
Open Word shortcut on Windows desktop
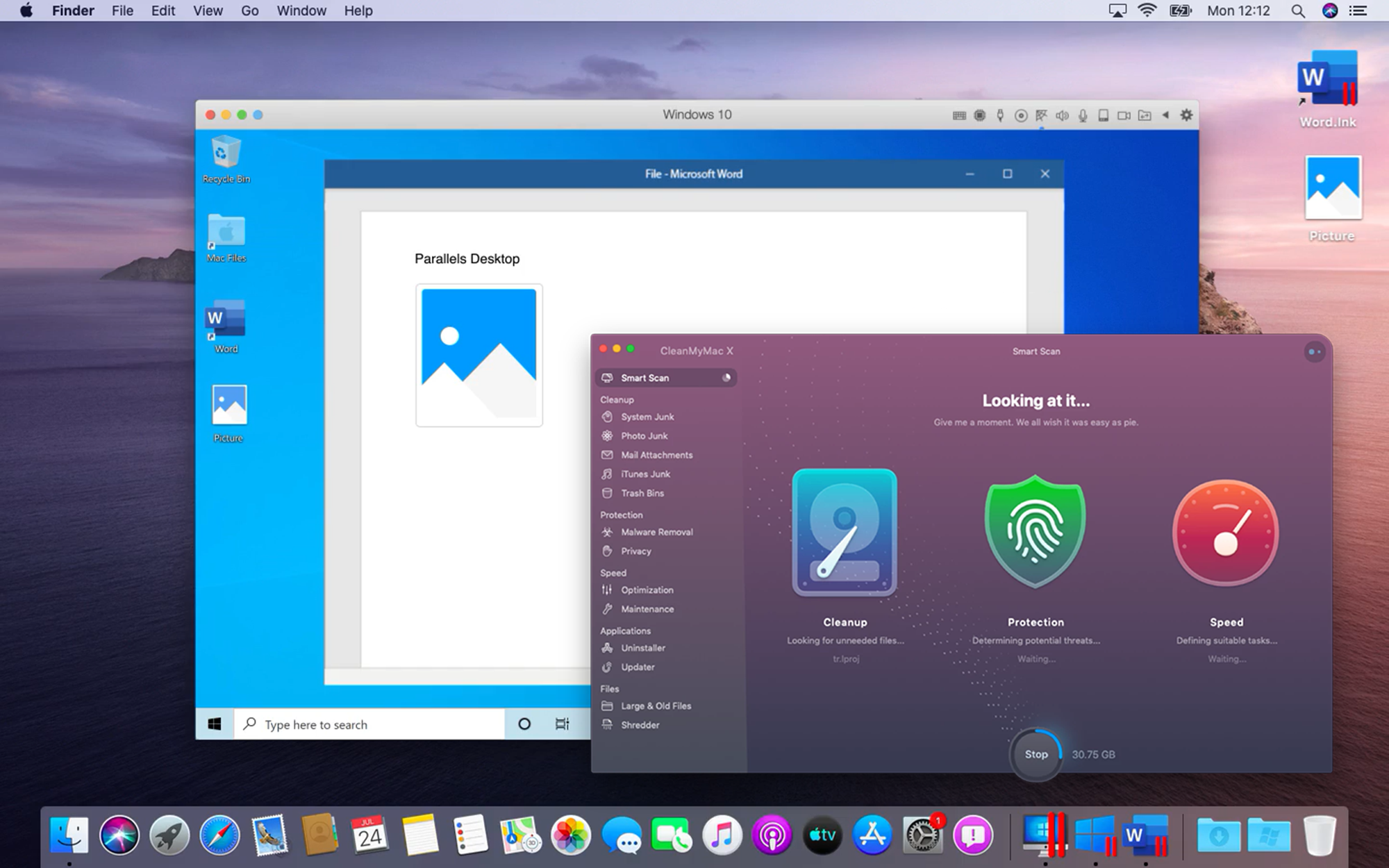coord(226,326)
